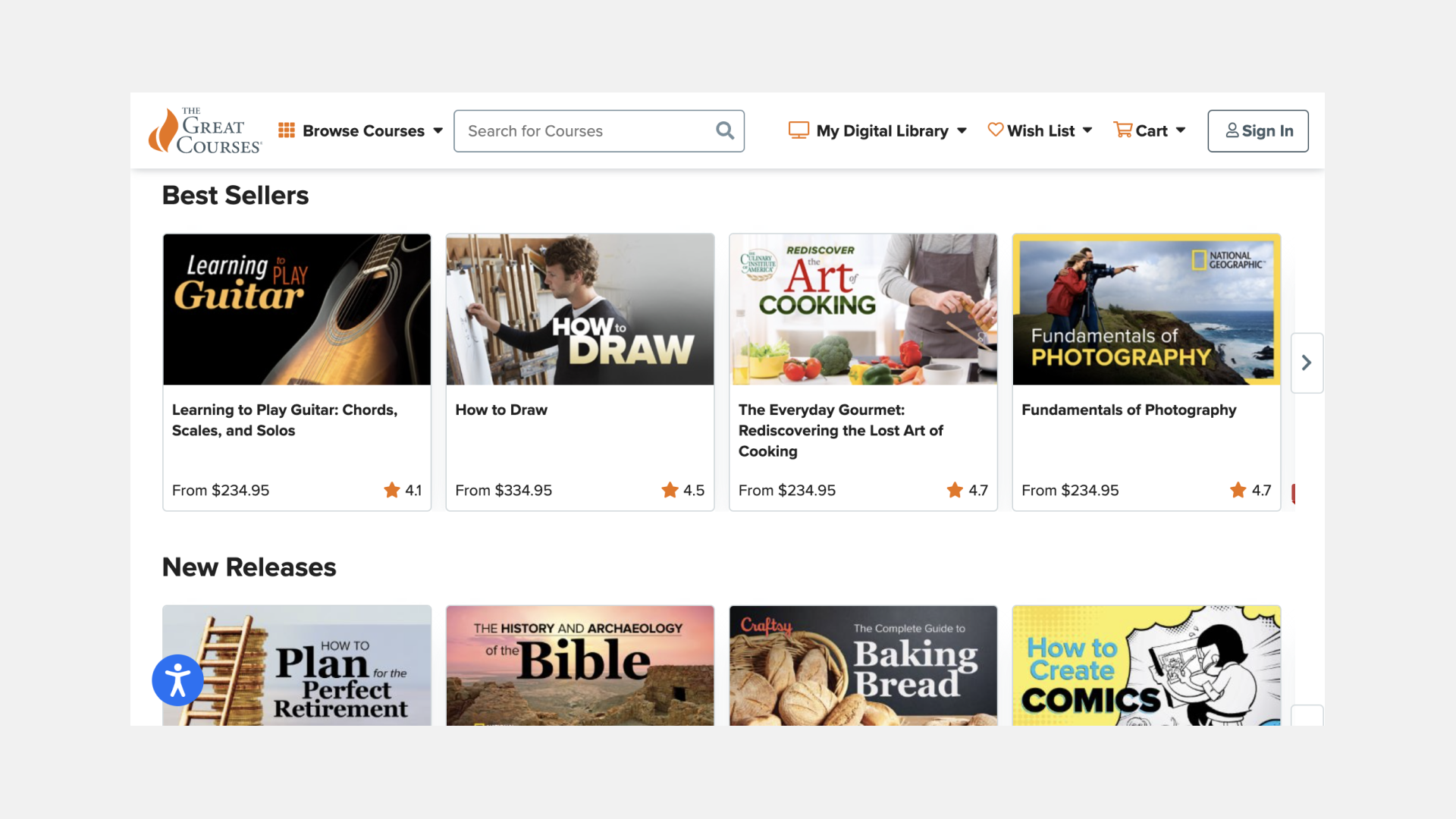Viewport: 1456px width, 819px height.
Task: Select the How to Create Comics thumbnail
Action: pyautogui.click(x=1146, y=666)
